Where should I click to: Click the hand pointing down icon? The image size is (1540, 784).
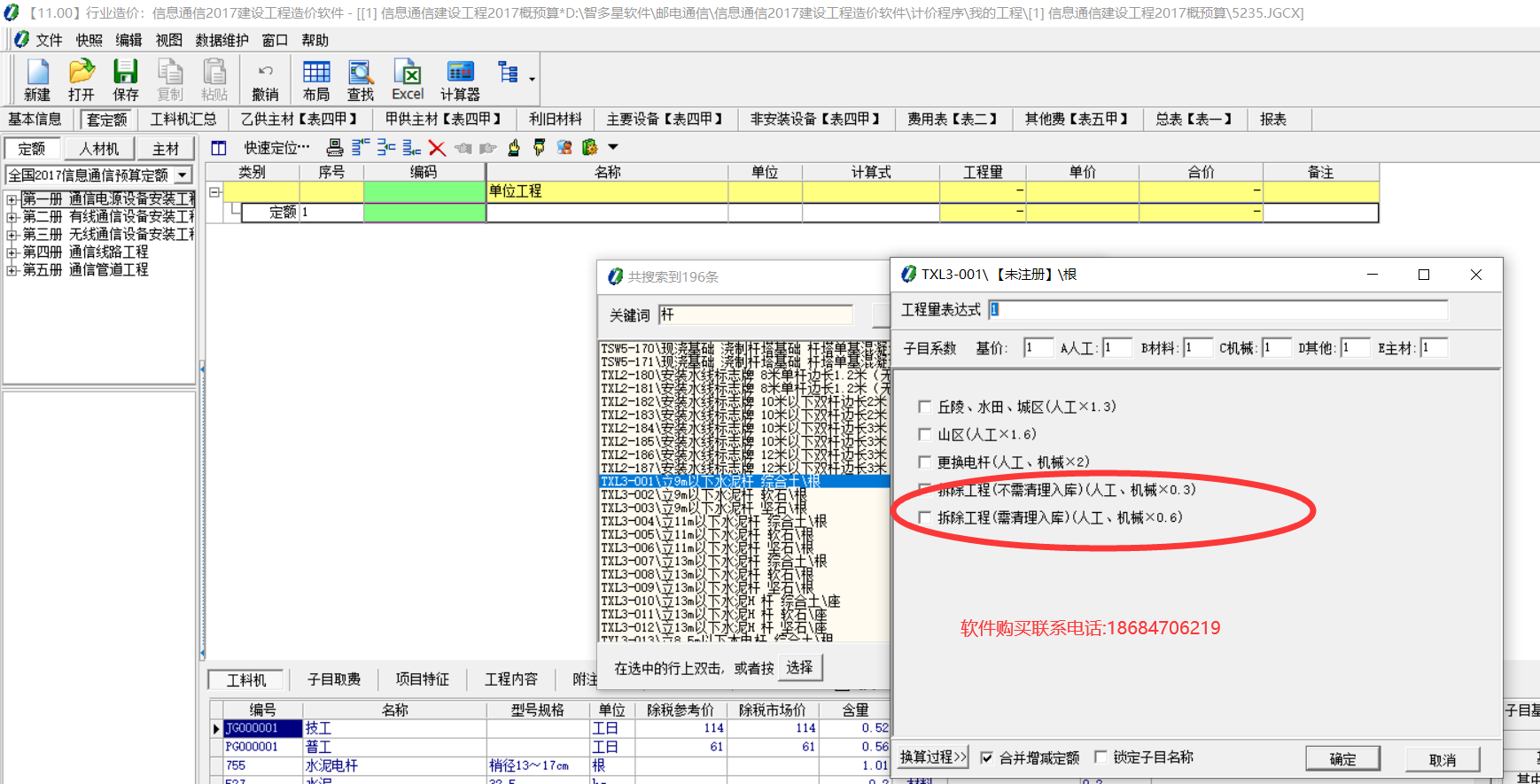pyautogui.click(x=539, y=148)
